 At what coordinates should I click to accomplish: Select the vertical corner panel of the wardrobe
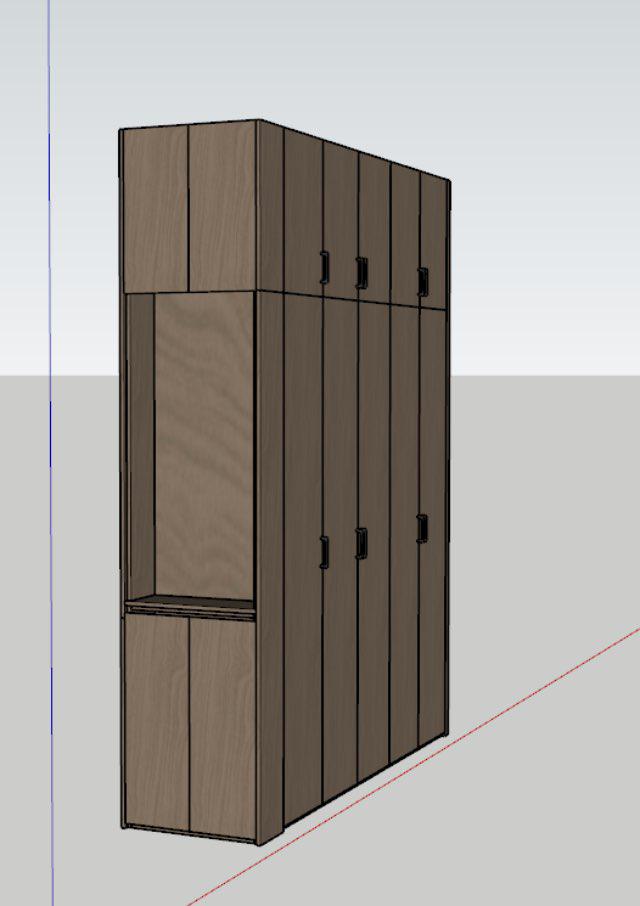coord(269,480)
